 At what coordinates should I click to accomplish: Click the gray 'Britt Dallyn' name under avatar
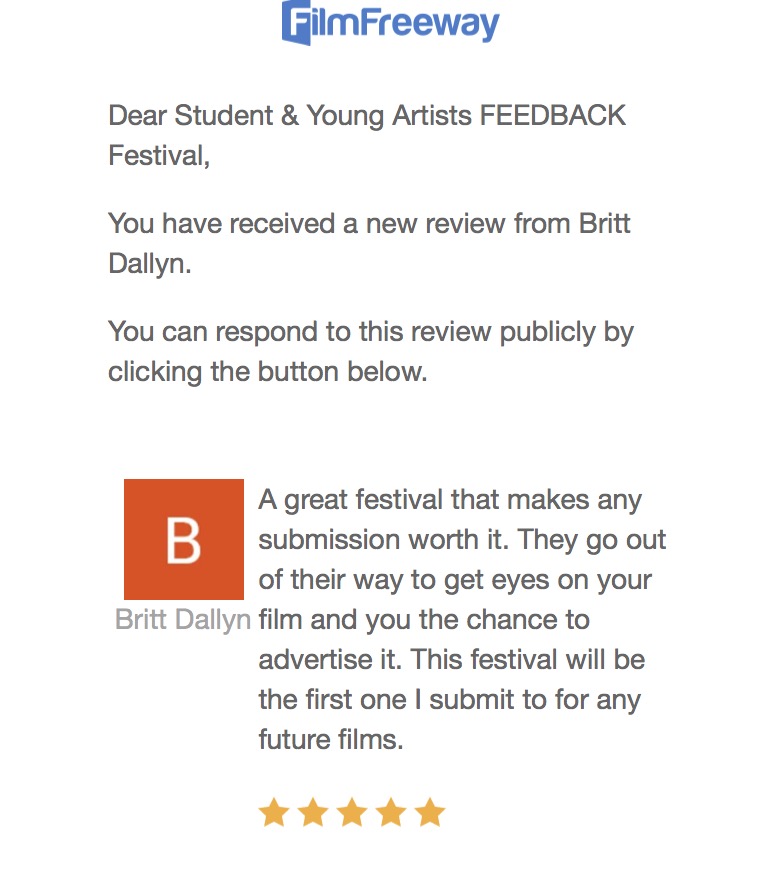183,620
